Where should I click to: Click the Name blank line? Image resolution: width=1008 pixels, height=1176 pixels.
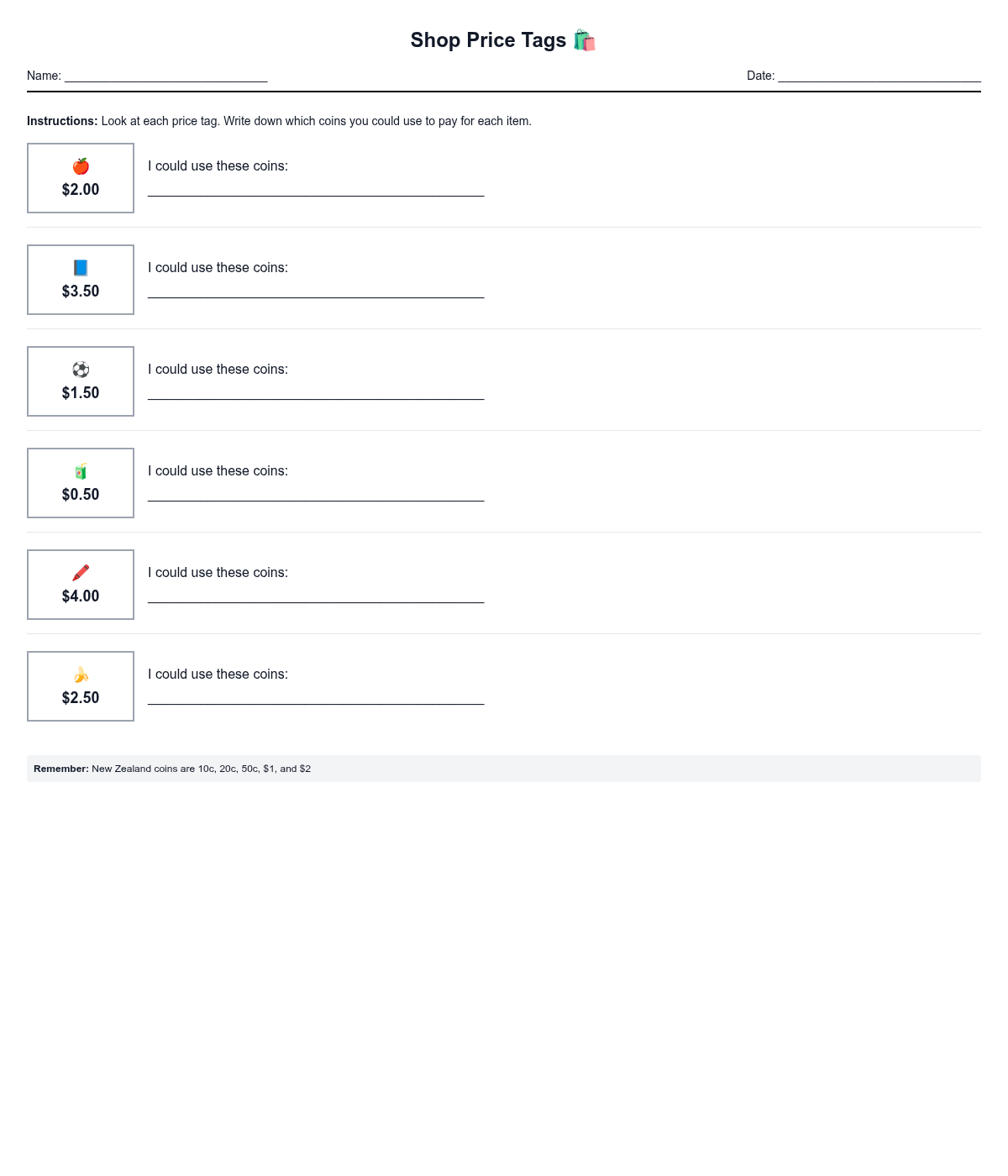(x=165, y=76)
